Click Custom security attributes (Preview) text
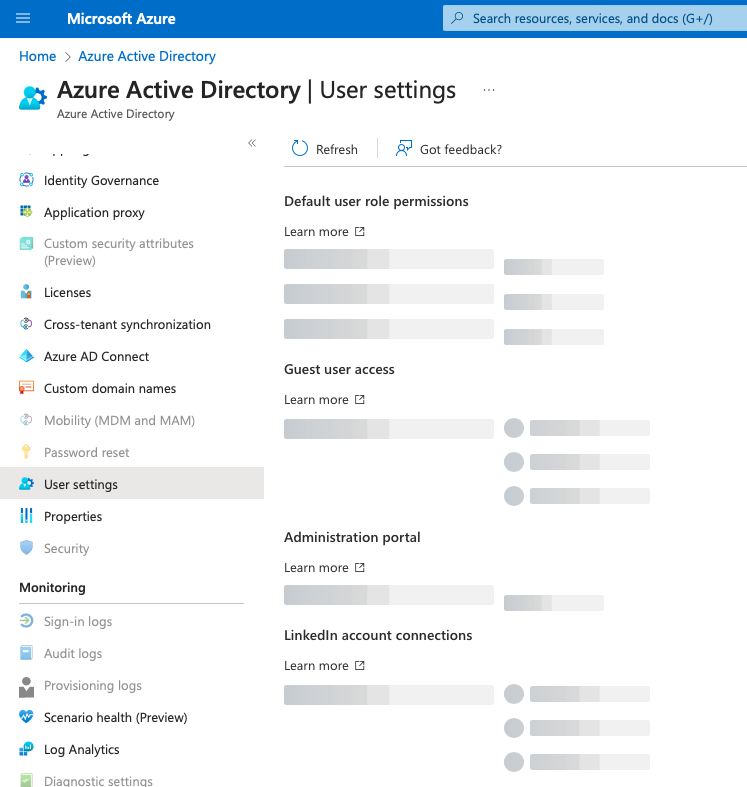The image size is (747, 787). click(x=118, y=252)
